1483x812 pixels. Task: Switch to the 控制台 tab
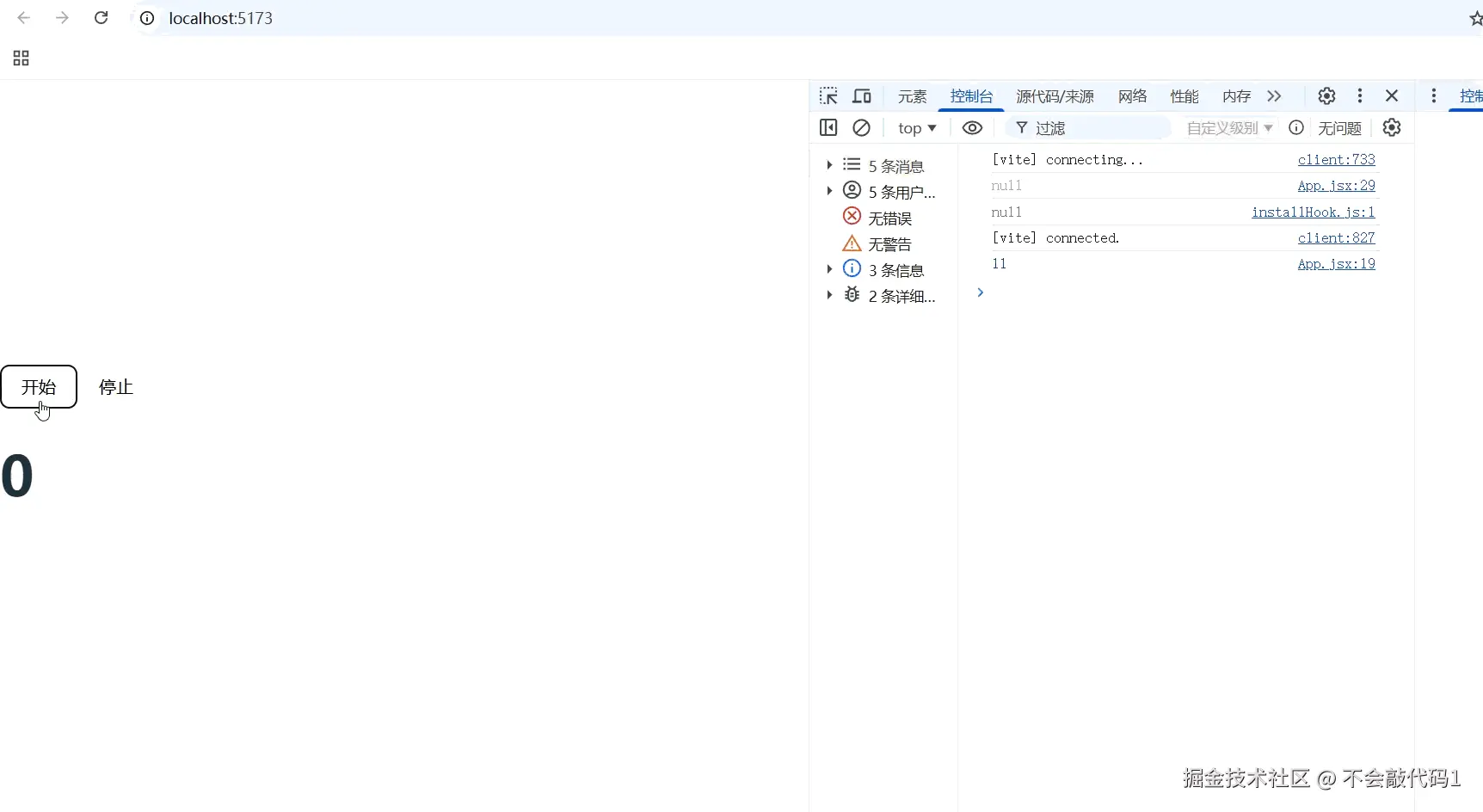[x=971, y=96]
